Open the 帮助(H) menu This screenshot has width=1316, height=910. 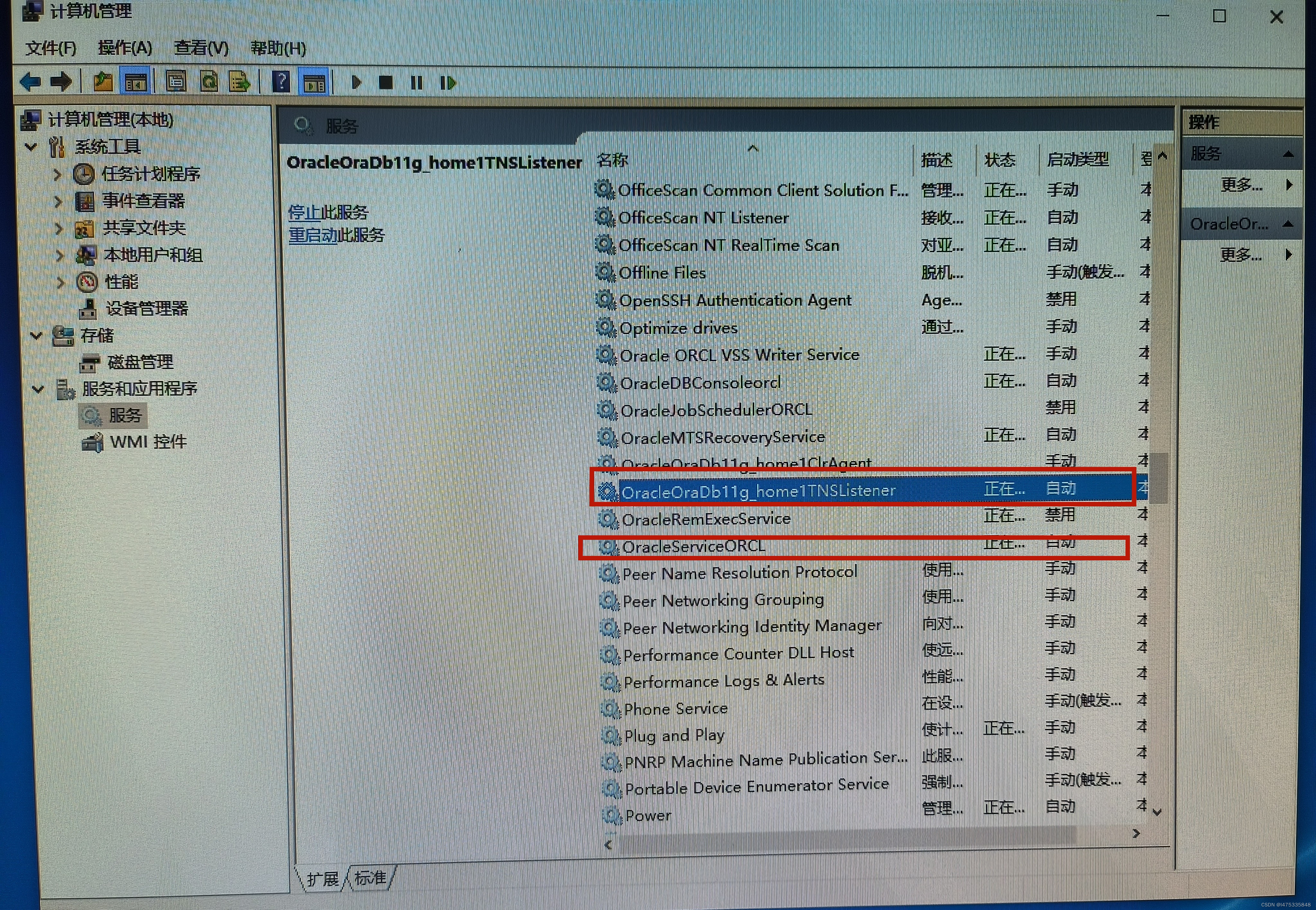[278, 49]
